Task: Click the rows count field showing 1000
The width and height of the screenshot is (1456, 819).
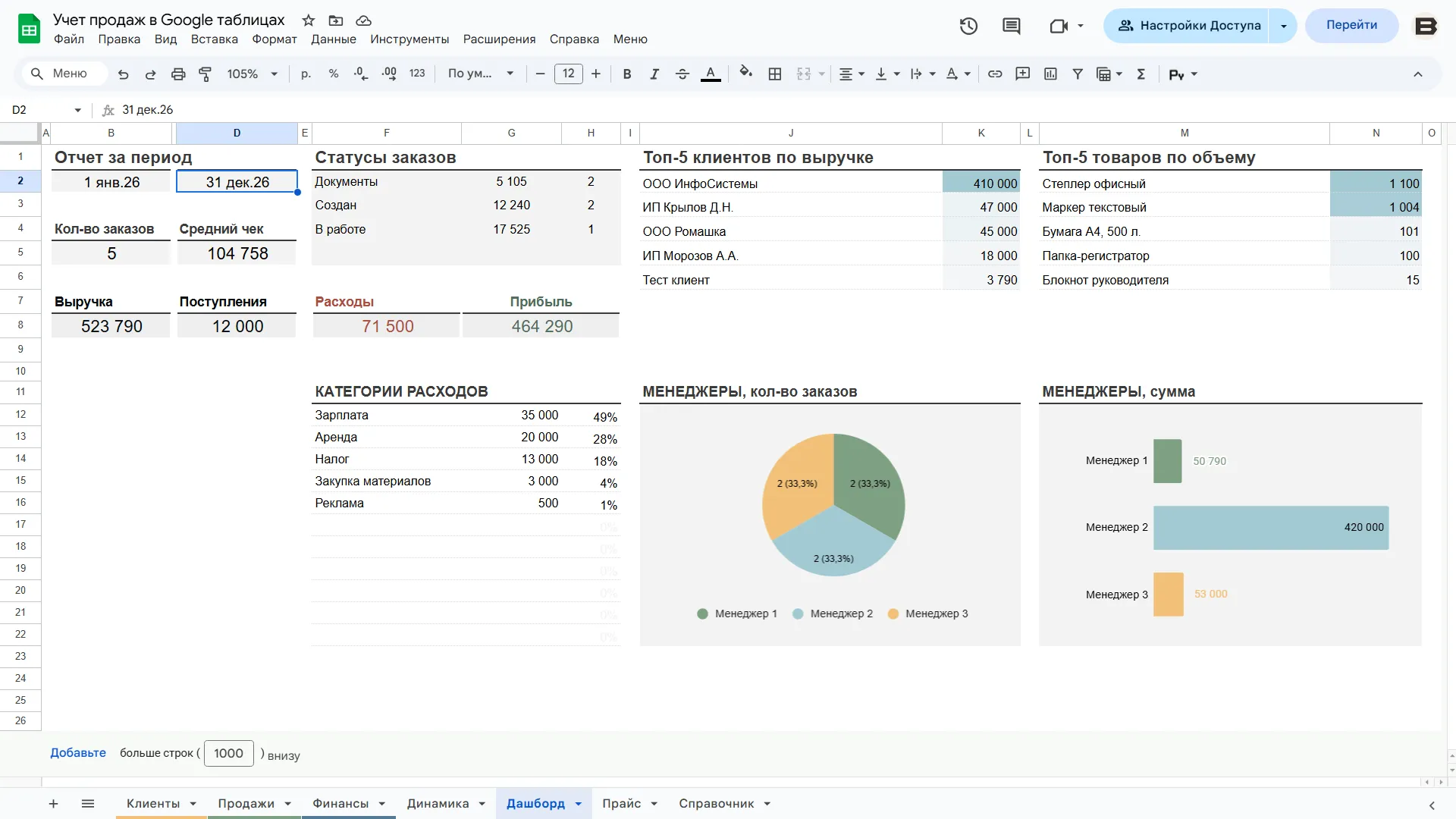Action: (x=228, y=754)
